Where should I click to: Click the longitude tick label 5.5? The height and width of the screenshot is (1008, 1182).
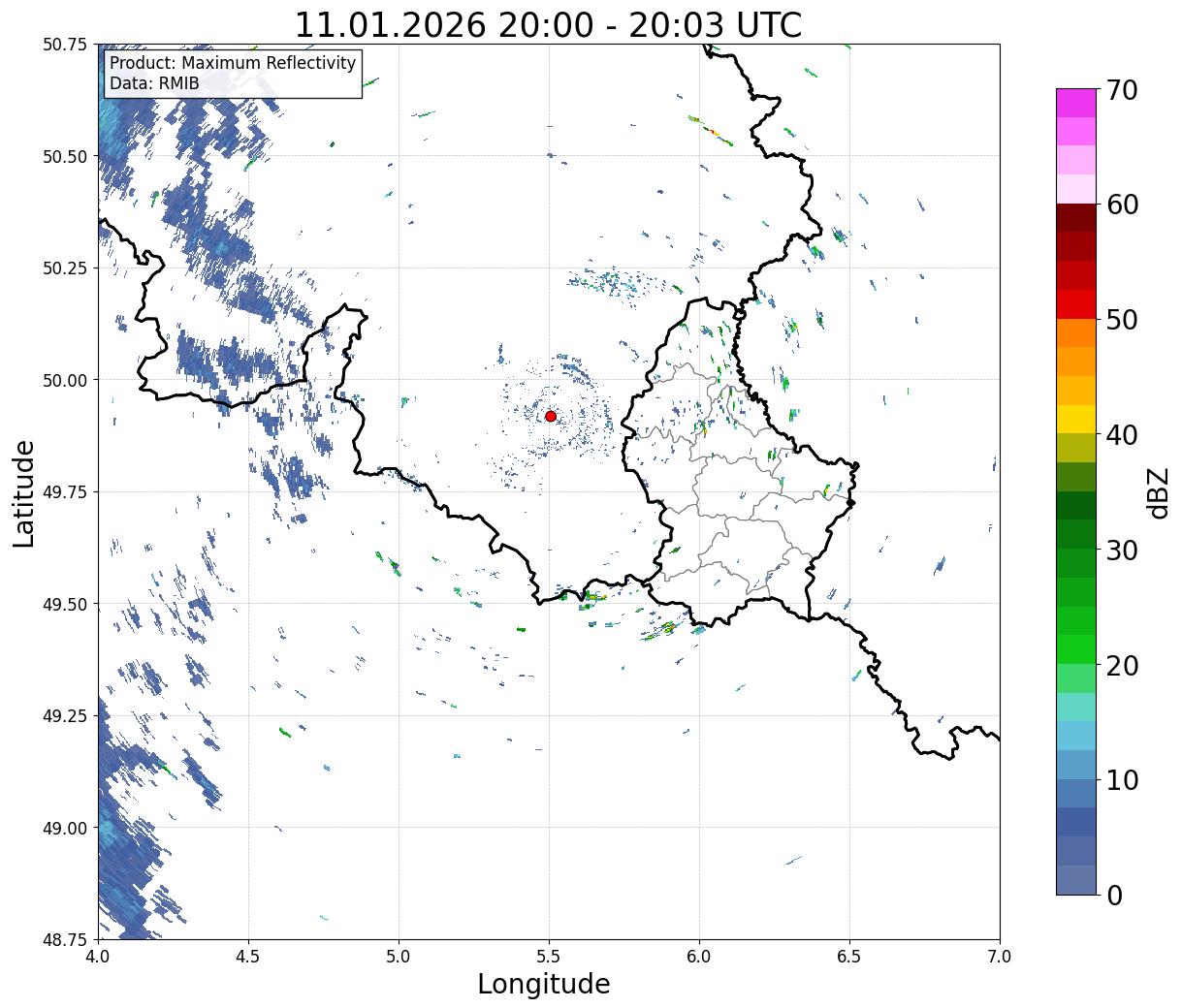(x=549, y=956)
